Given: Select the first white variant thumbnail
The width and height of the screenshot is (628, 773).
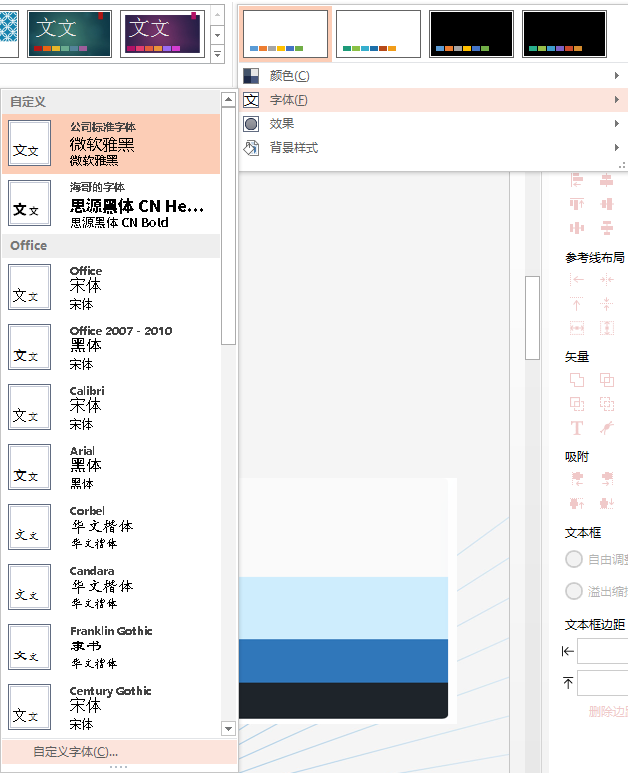Looking at the screenshot, I should (x=285, y=34).
